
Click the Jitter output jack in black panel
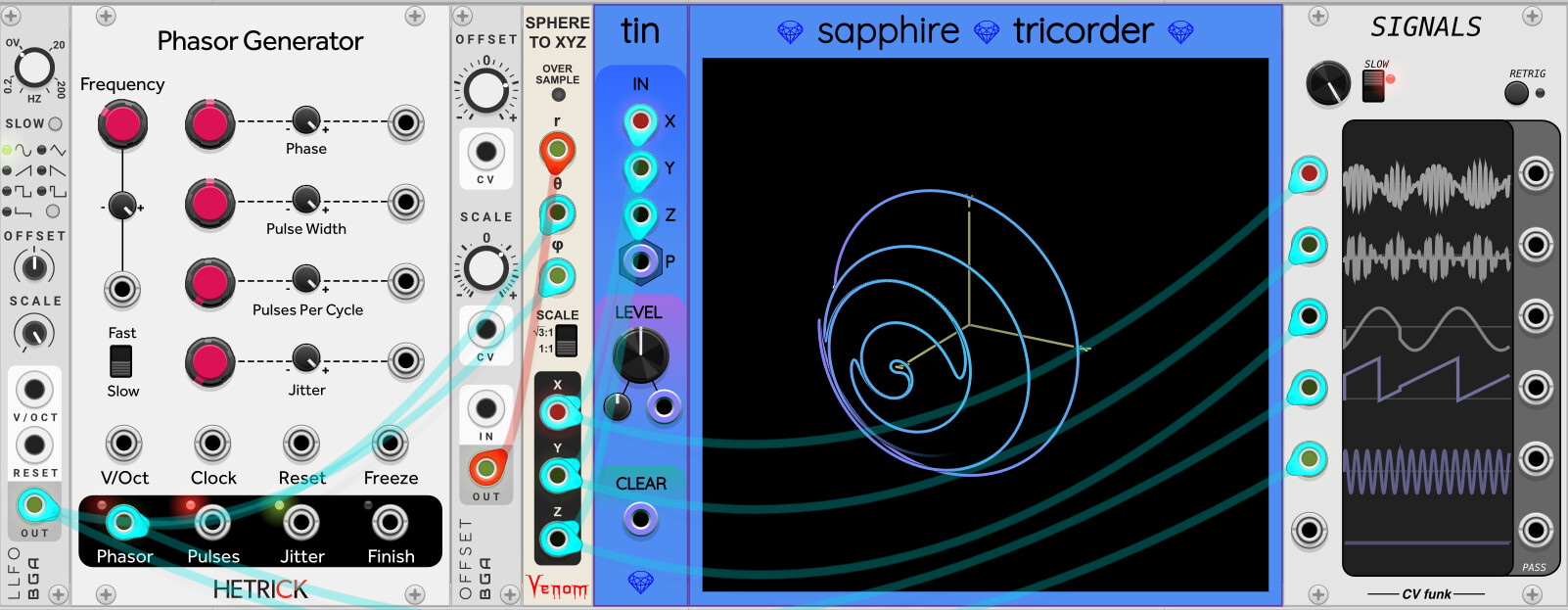coord(301,522)
